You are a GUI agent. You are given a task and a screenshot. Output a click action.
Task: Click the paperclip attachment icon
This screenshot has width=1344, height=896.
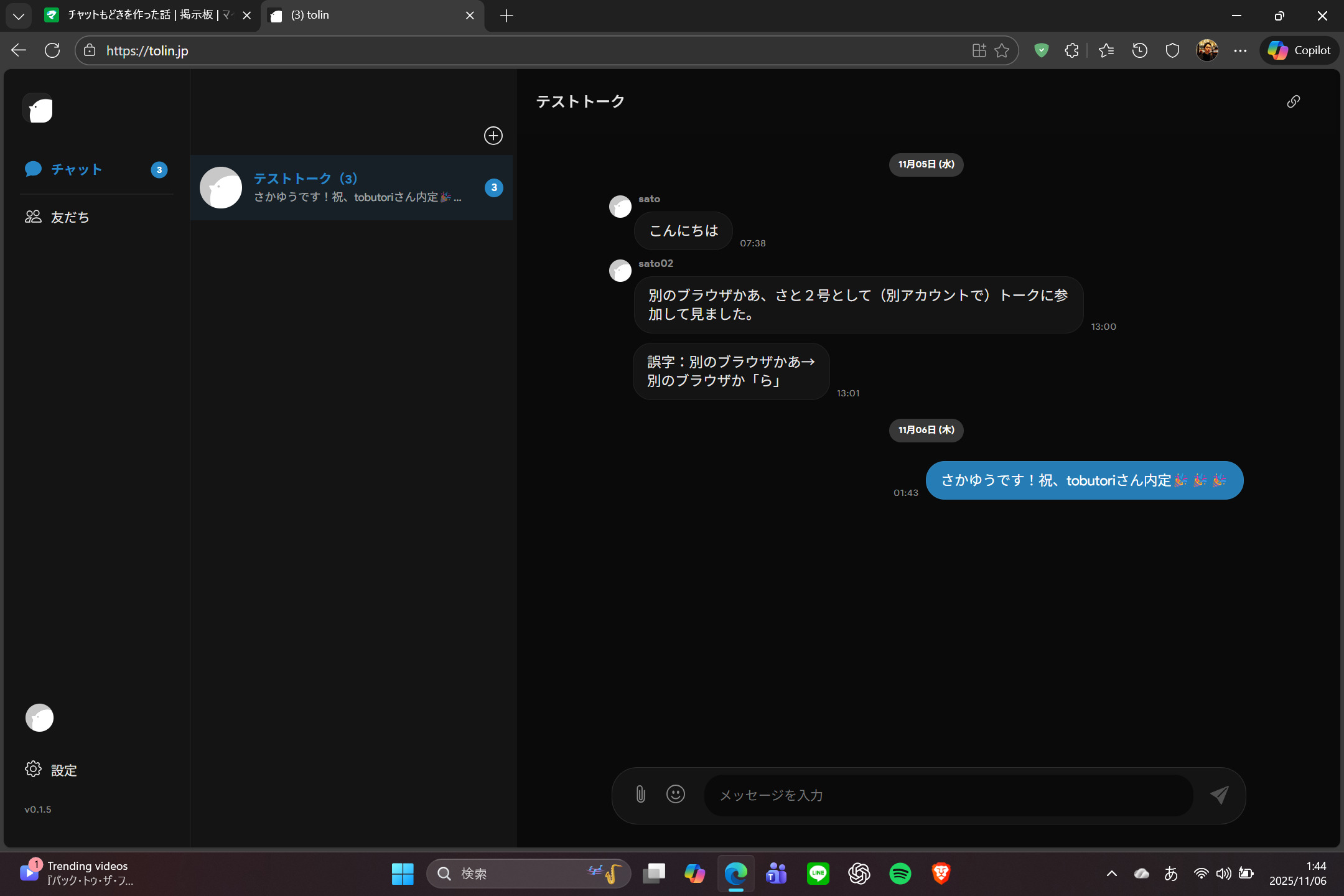coord(640,795)
